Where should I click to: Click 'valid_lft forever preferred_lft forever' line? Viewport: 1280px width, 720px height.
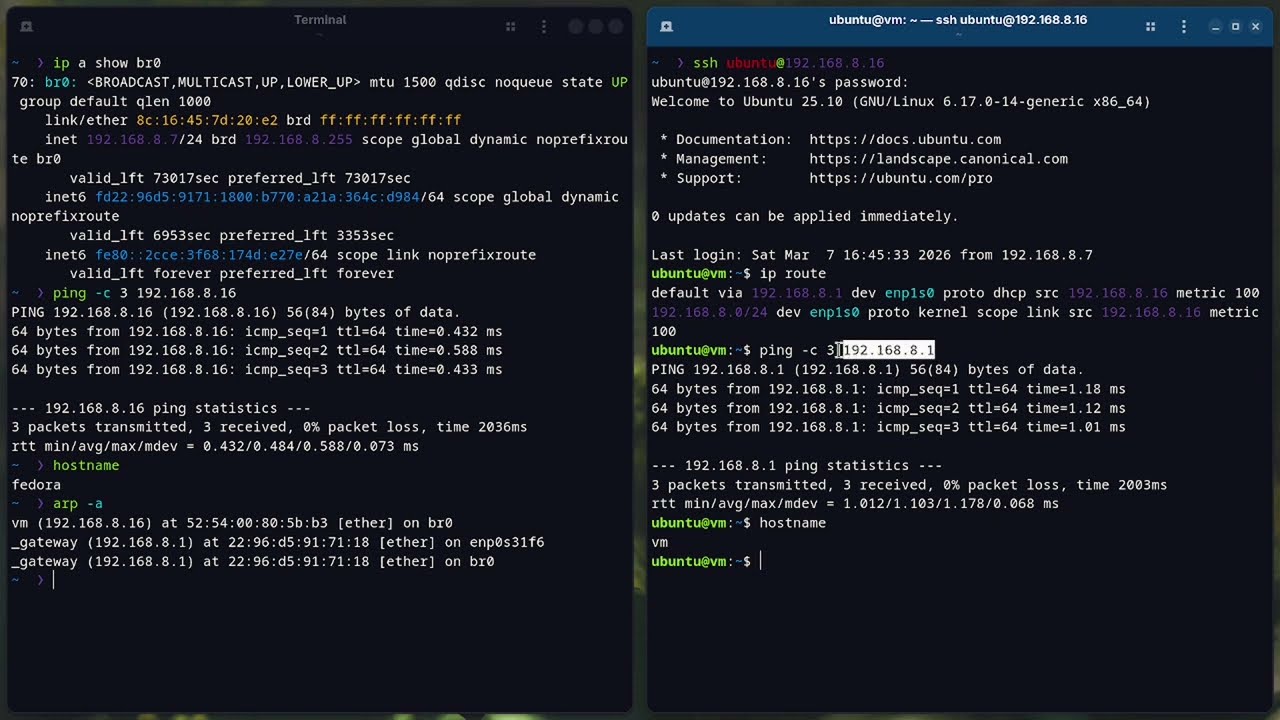tap(232, 274)
